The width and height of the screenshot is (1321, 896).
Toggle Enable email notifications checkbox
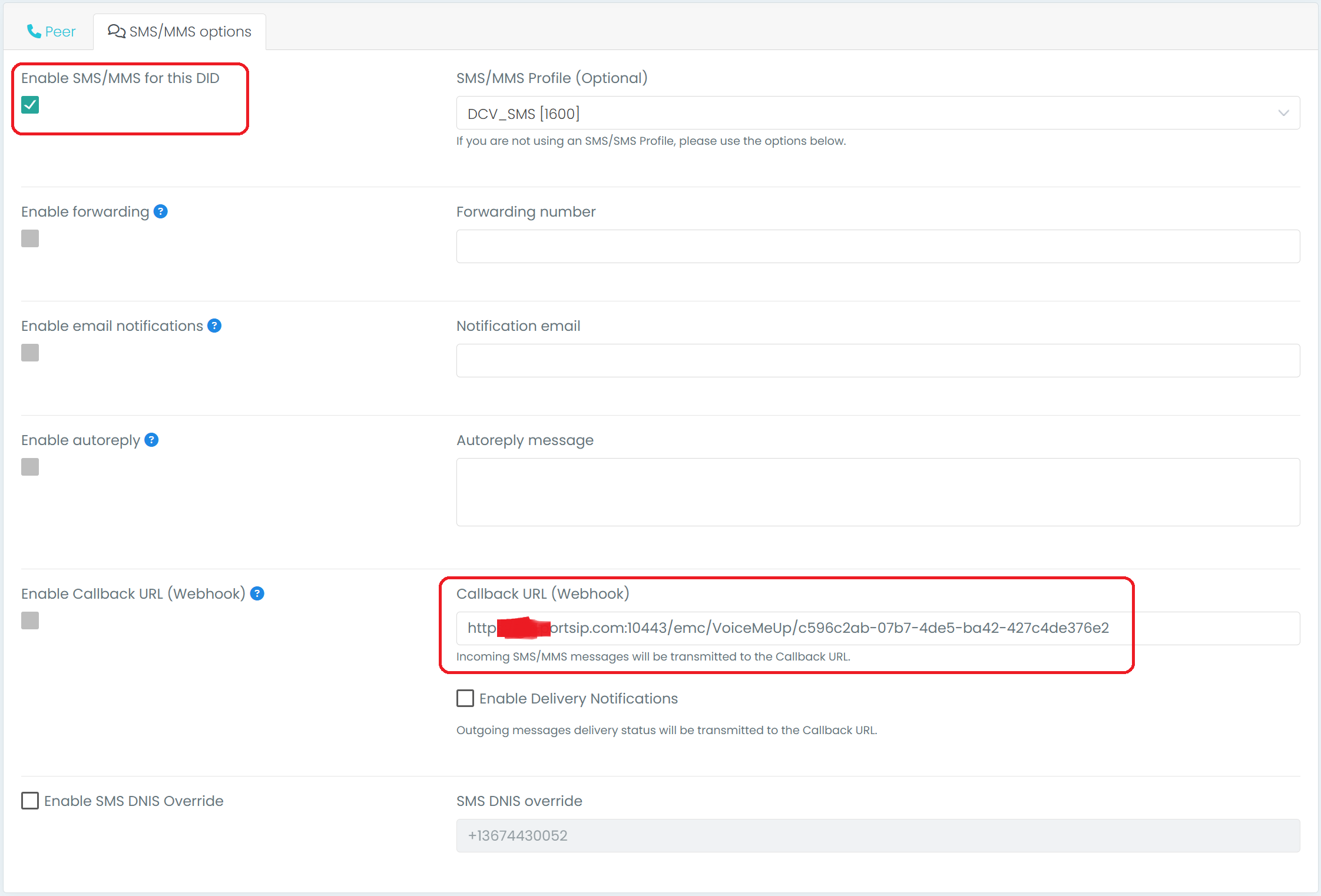pyautogui.click(x=30, y=353)
